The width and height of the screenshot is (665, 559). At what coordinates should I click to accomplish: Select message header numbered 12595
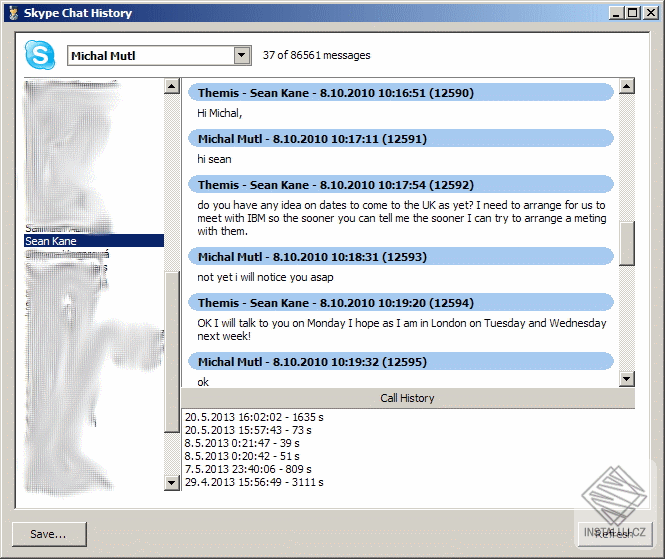(x=401, y=362)
